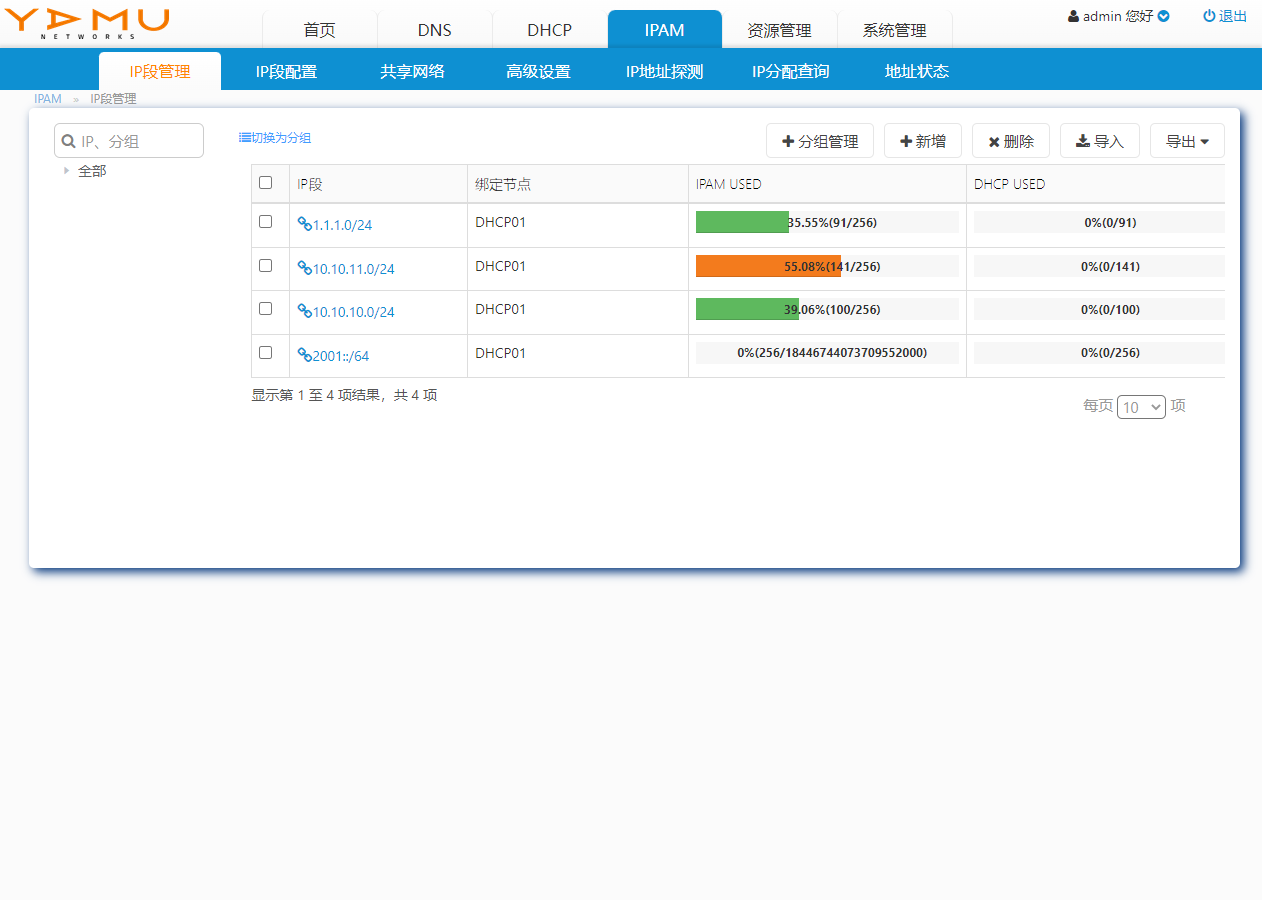Click the 0%(256/18446744073709552000) usage cell

point(828,353)
